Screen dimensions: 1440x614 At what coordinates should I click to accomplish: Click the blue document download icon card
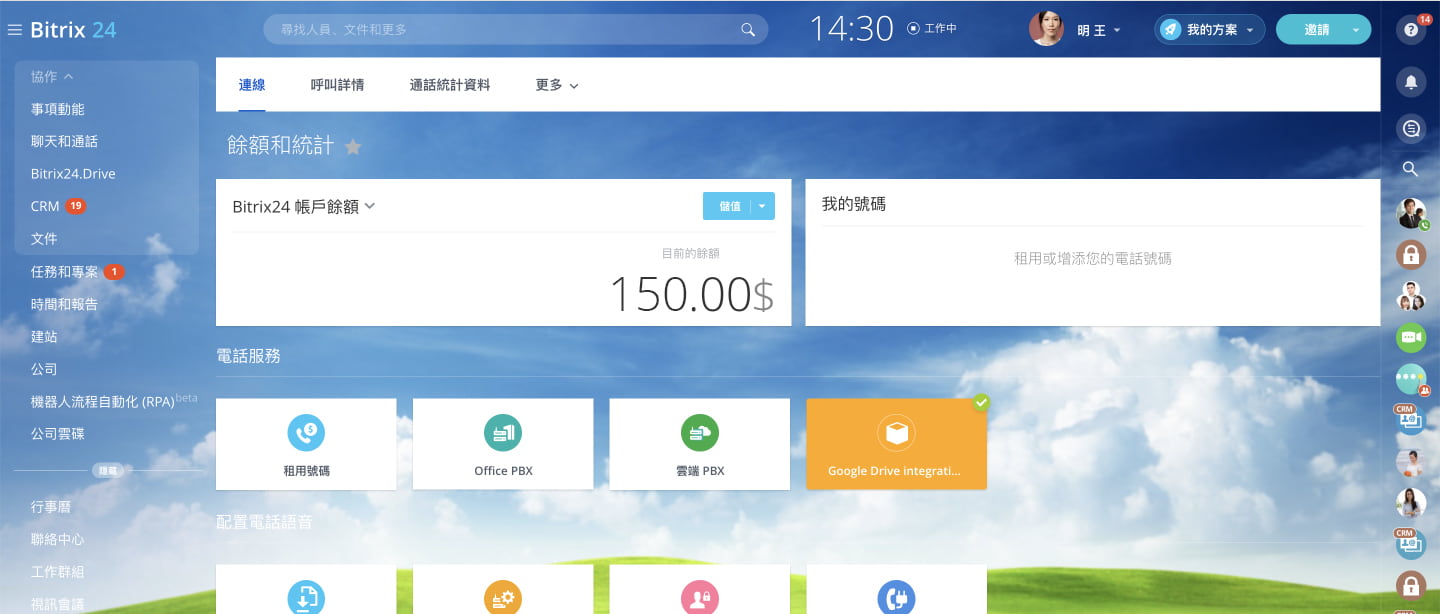[x=306, y=598]
